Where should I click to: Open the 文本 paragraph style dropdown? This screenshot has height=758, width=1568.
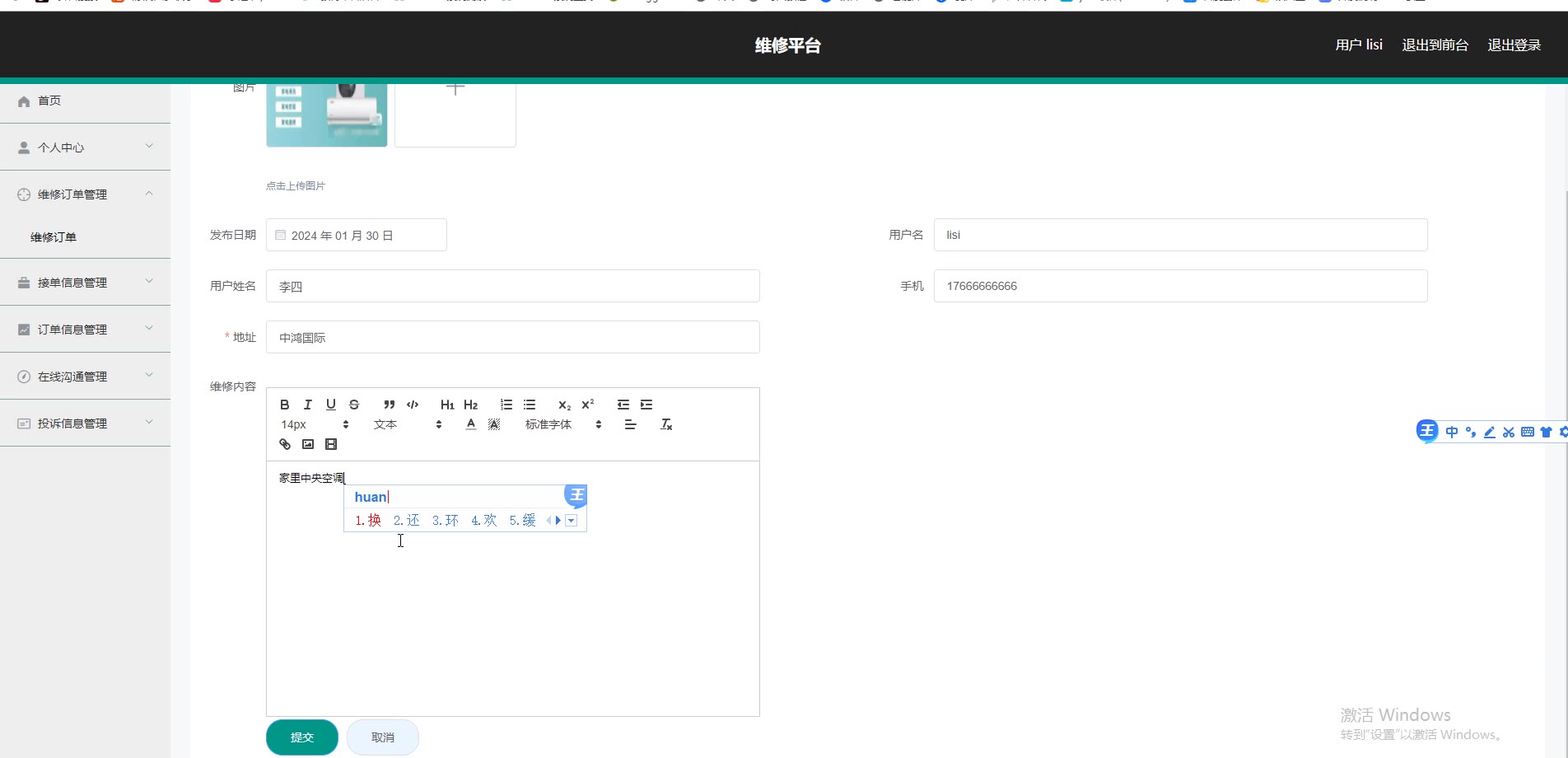pyautogui.click(x=408, y=424)
